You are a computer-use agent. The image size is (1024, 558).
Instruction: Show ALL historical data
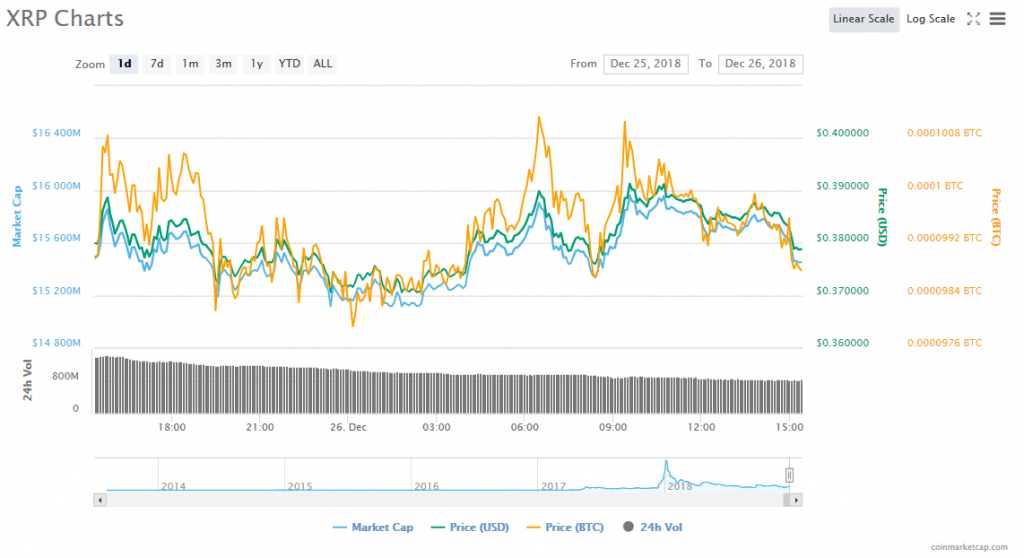(x=322, y=64)
